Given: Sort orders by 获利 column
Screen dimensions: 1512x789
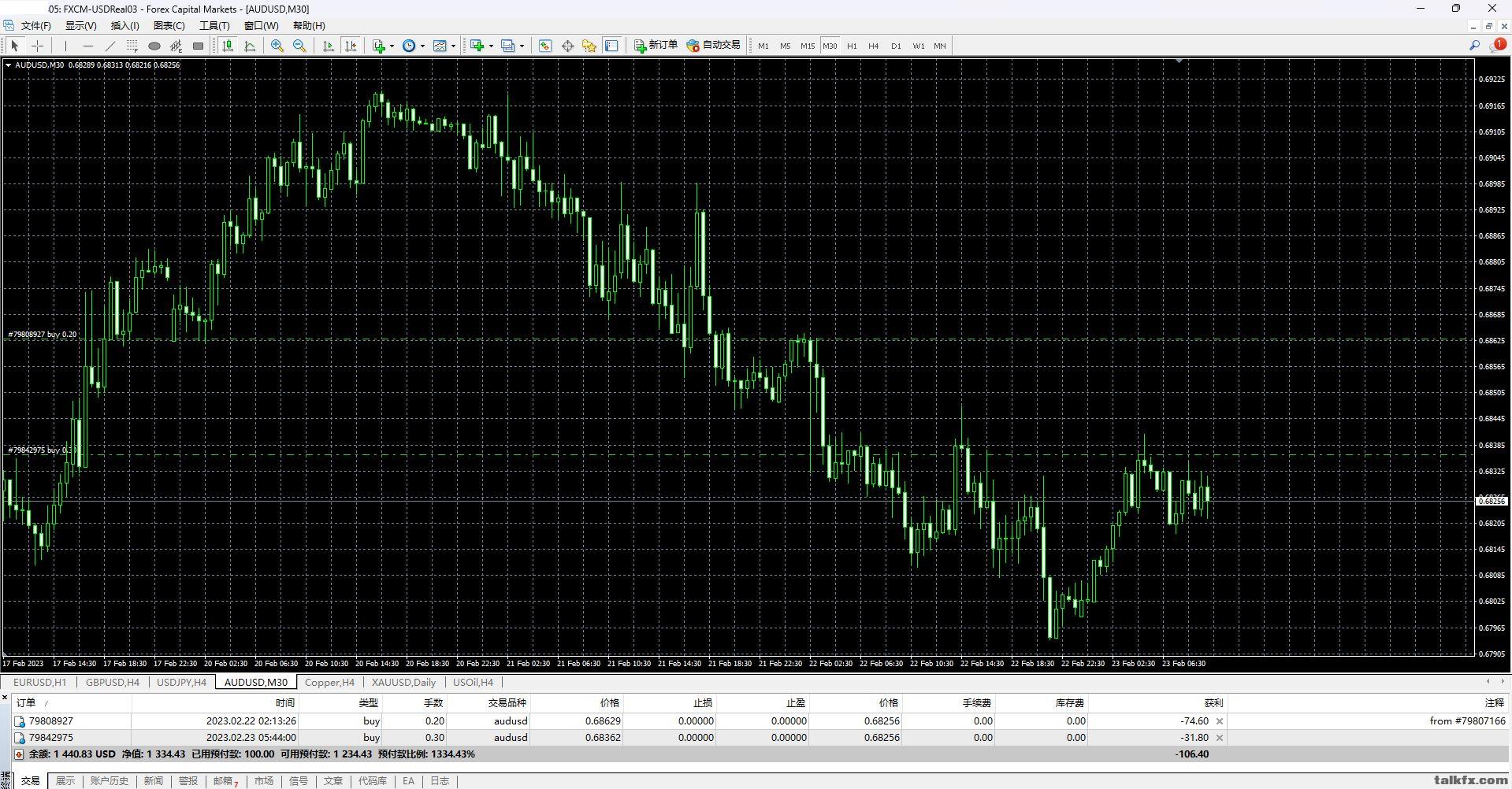Looking at the screenshot, I should coord(1158,703).
